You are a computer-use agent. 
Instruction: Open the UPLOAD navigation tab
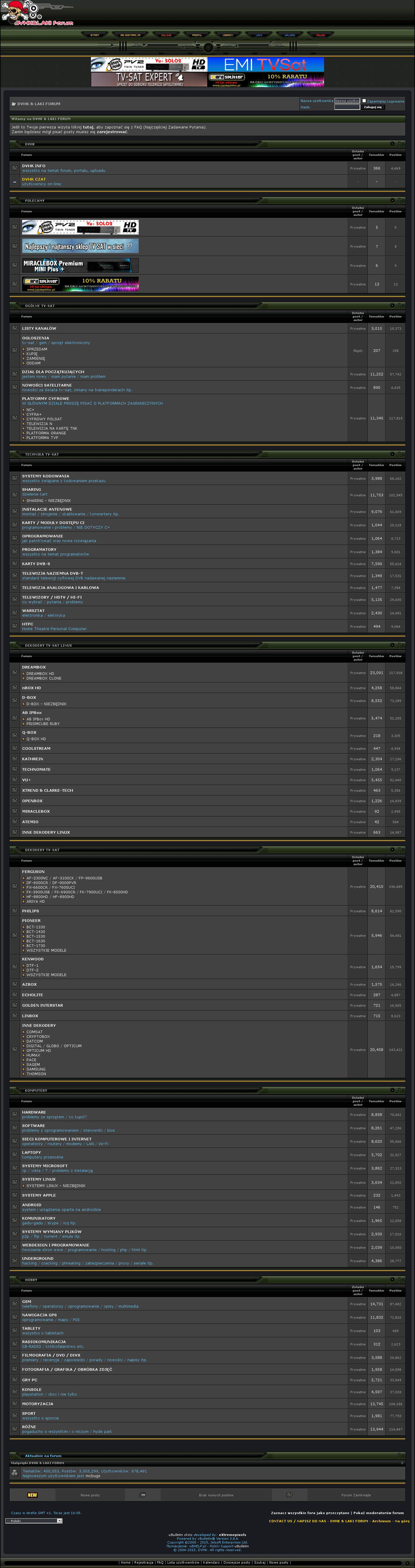pos(289,35)
